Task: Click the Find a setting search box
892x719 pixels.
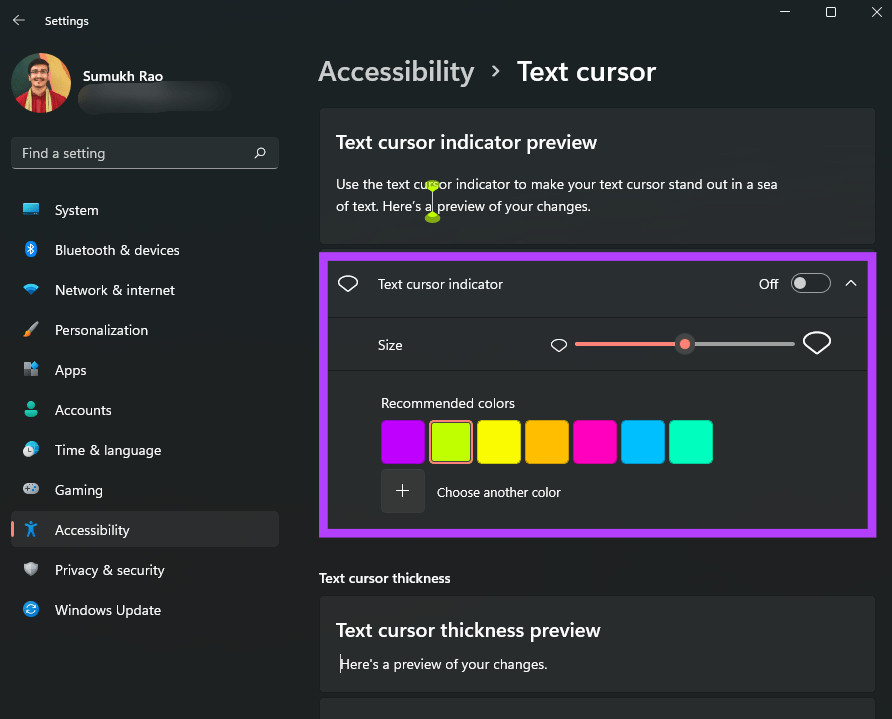Action: click(x=144, y=153)
